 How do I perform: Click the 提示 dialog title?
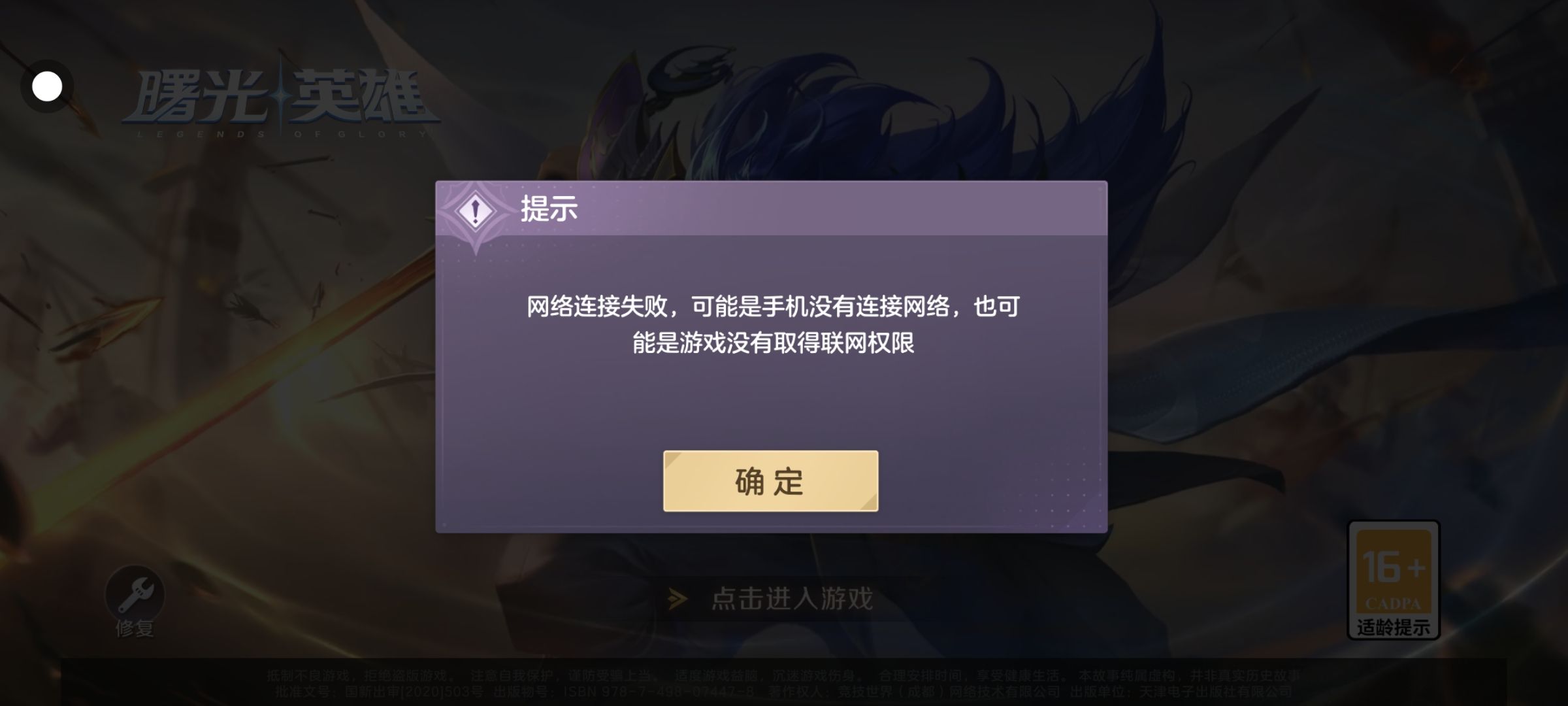click(x=549, y=209)
